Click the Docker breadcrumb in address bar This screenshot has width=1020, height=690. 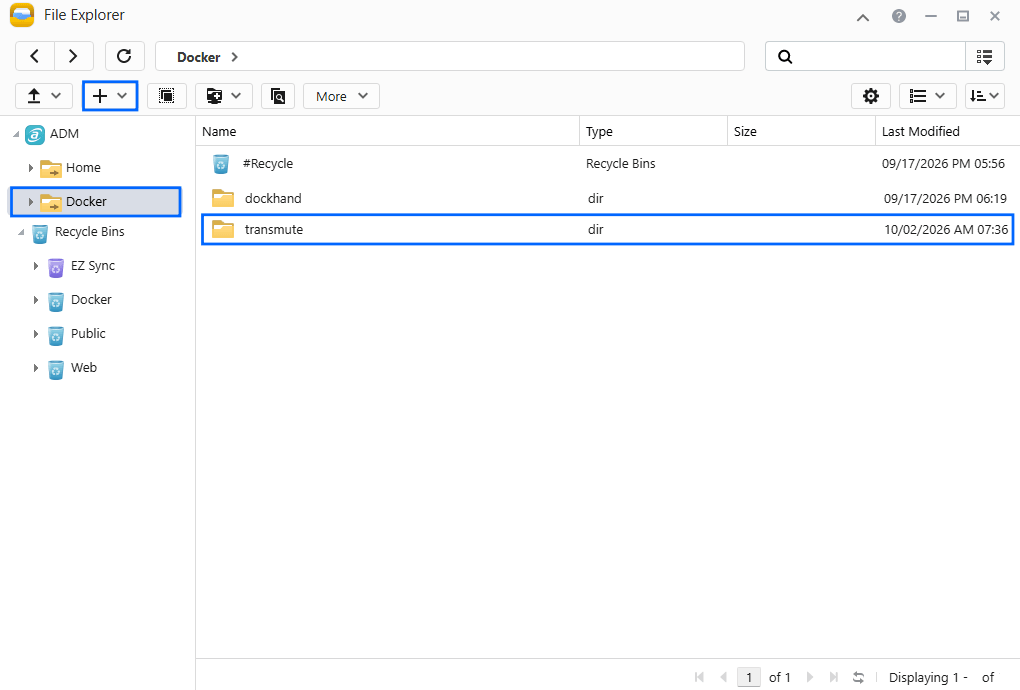click(x=198, y=57)
